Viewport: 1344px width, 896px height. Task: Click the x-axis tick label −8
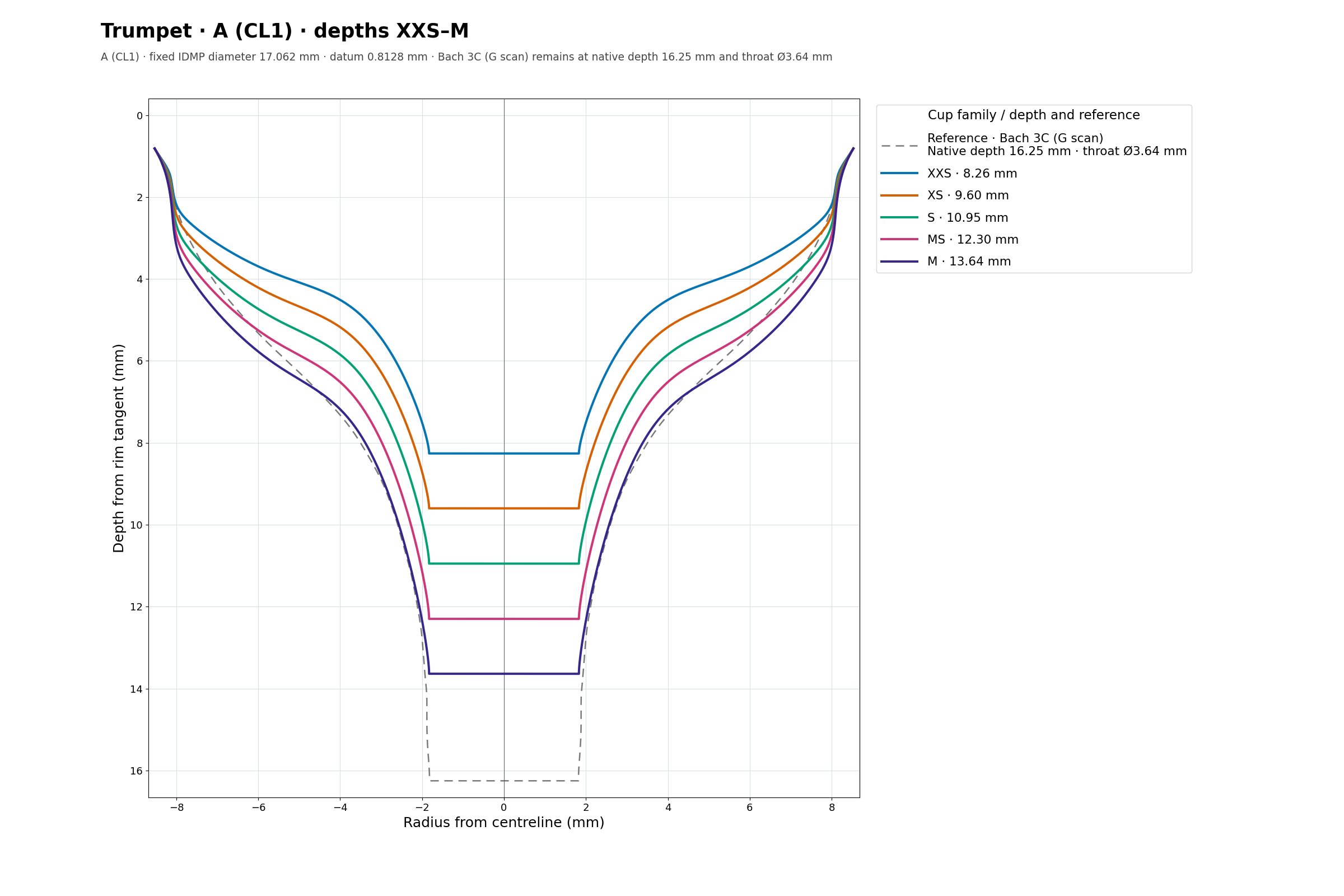coord(176,808)
